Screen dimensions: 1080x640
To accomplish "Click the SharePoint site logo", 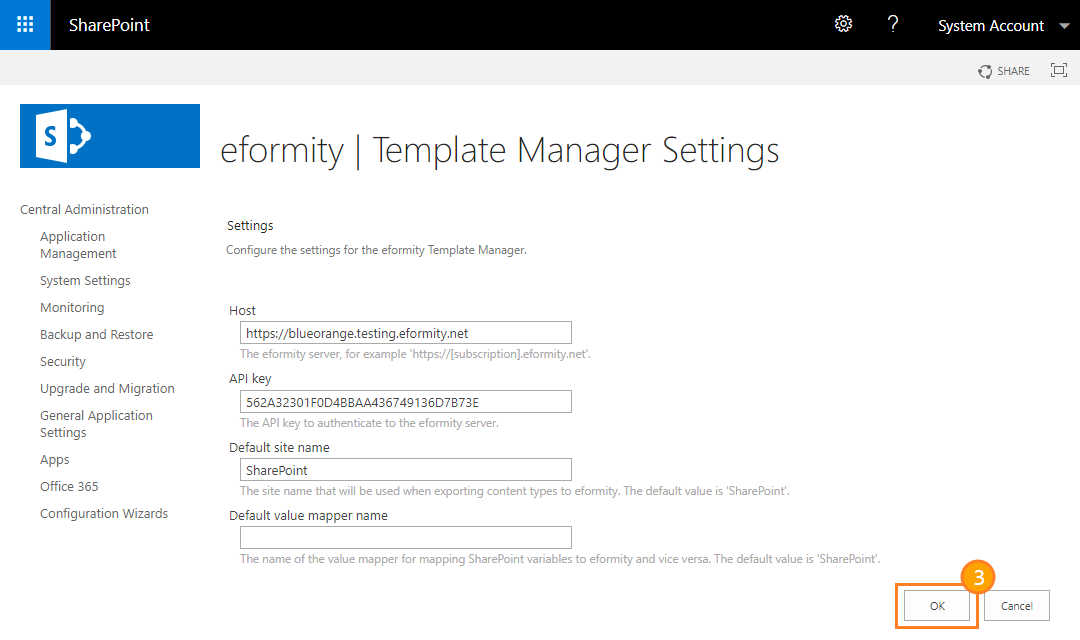I will point(110,136).
